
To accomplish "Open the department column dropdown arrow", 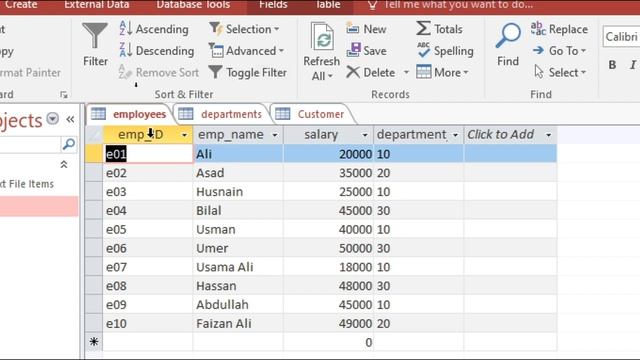I will click(455, 135).
